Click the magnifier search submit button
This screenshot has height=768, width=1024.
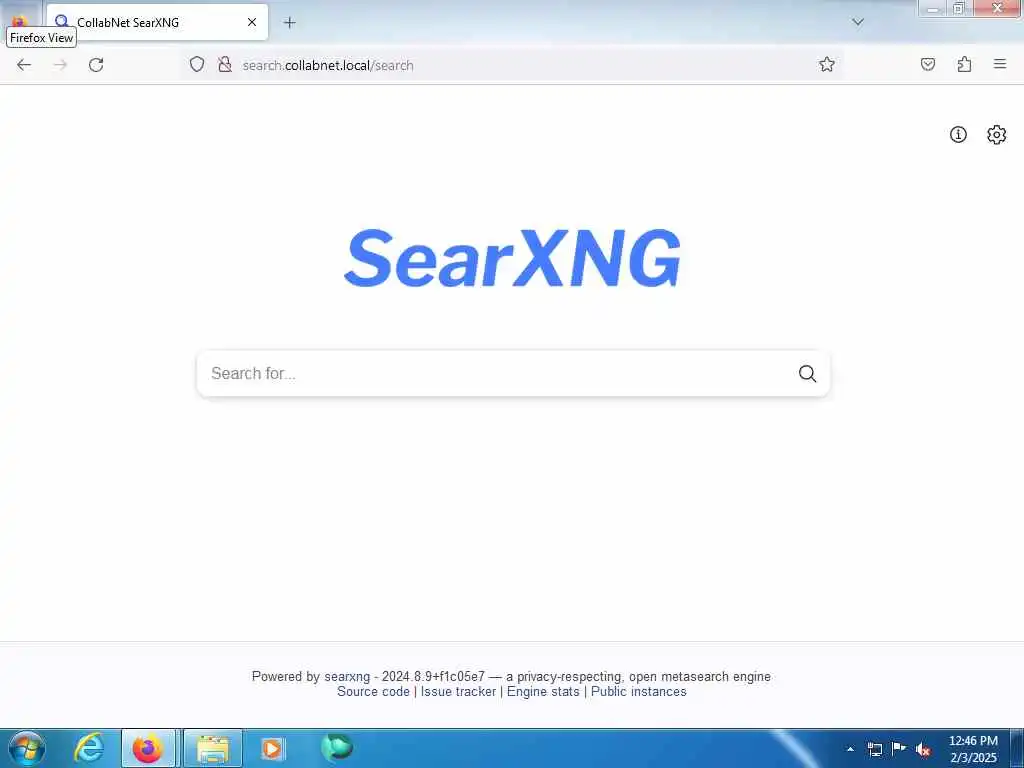pos(807,374)
